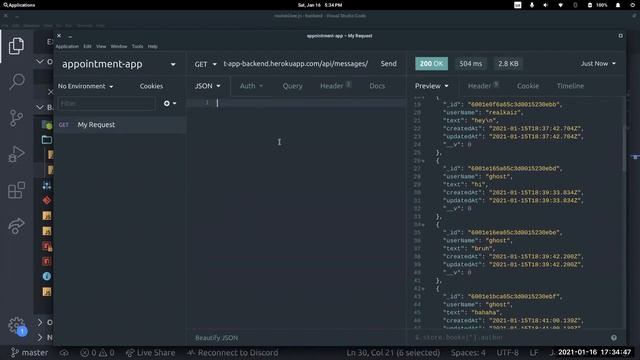Click the microphone tray icon
The height and width of the screenshot is (360, 640).
coord(531,5)
